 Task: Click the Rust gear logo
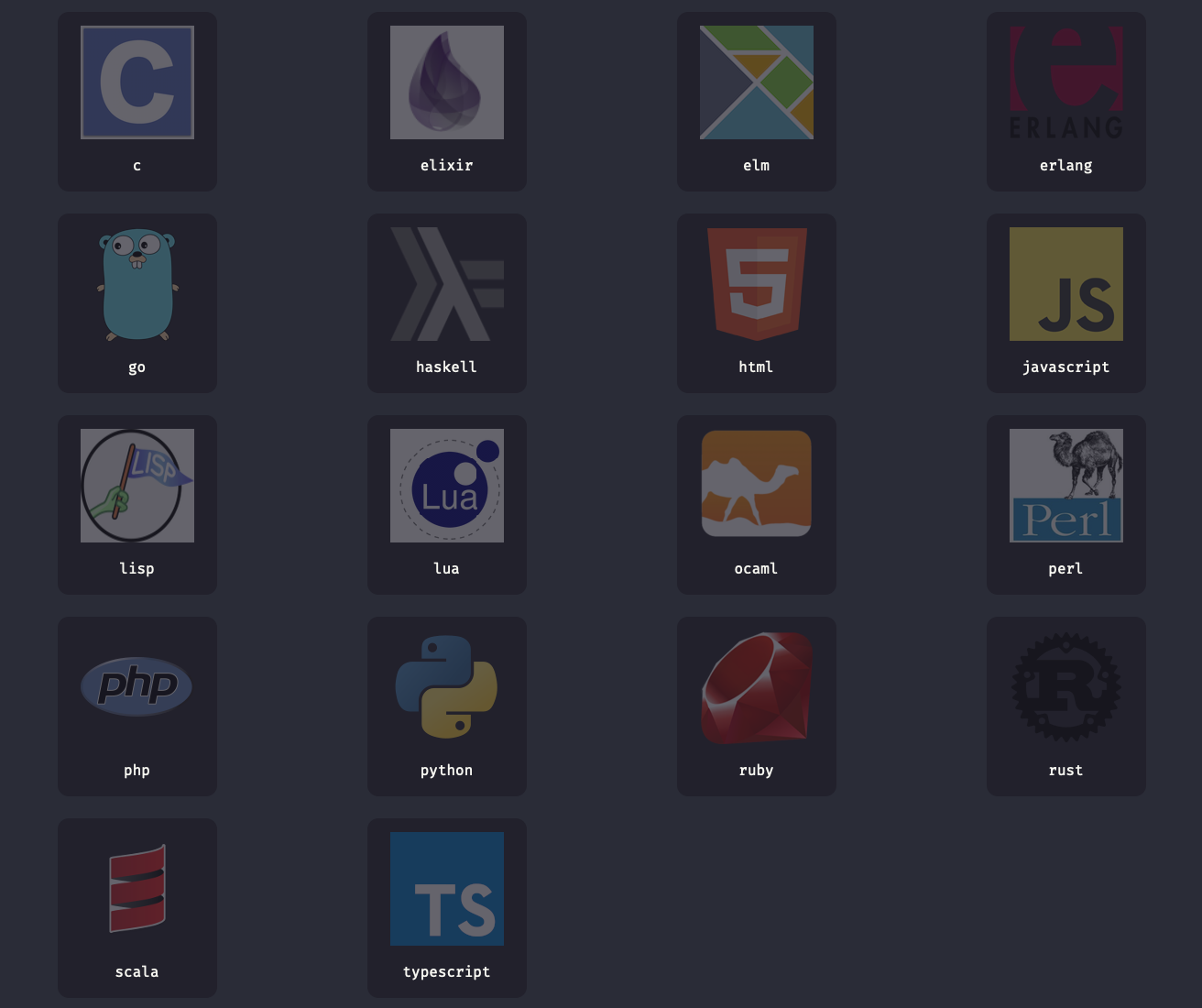1066,687
